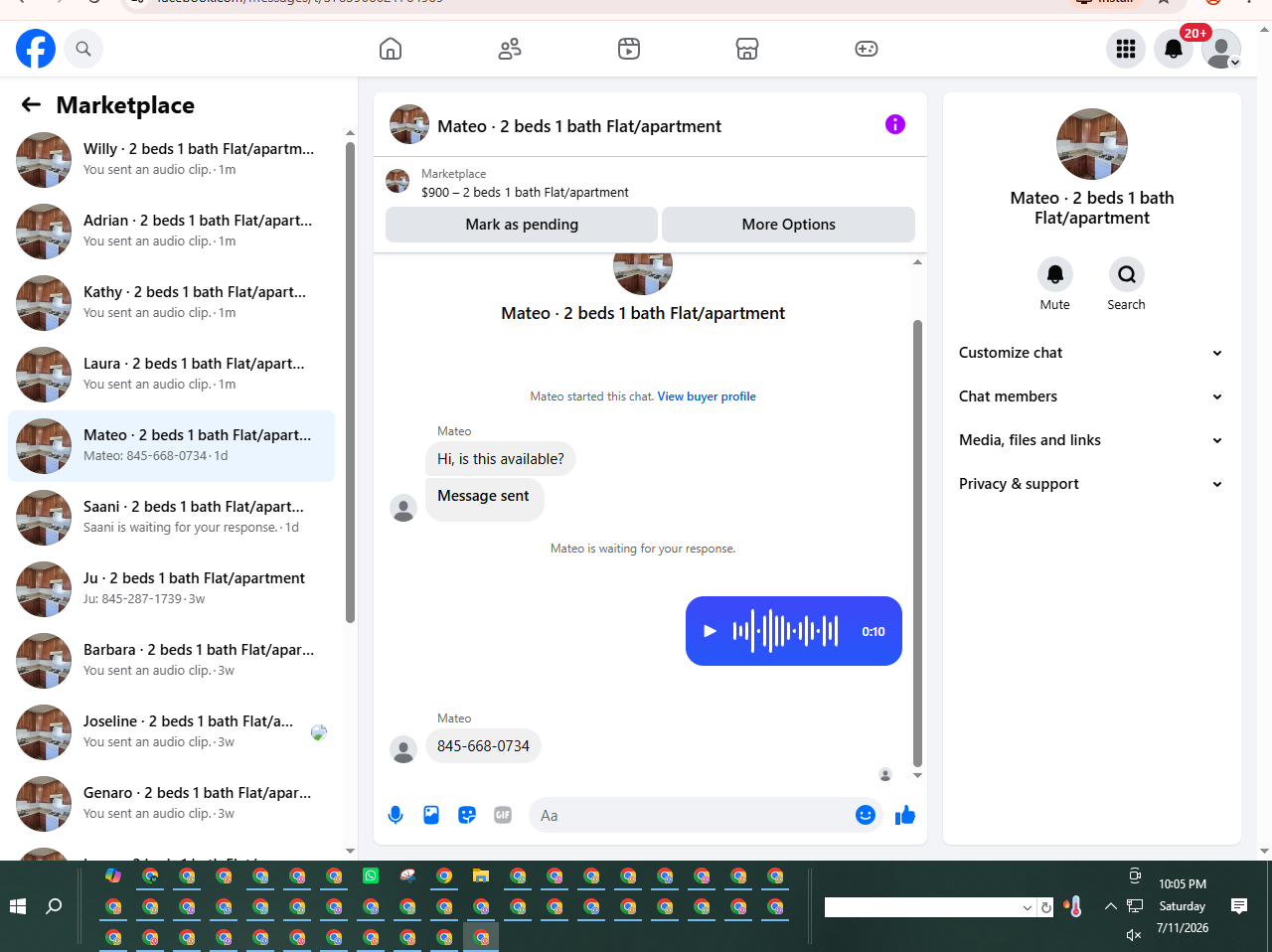Open the View buyer profile link
Viewport: 1272px width, 952px height.
tap(707, 397)
